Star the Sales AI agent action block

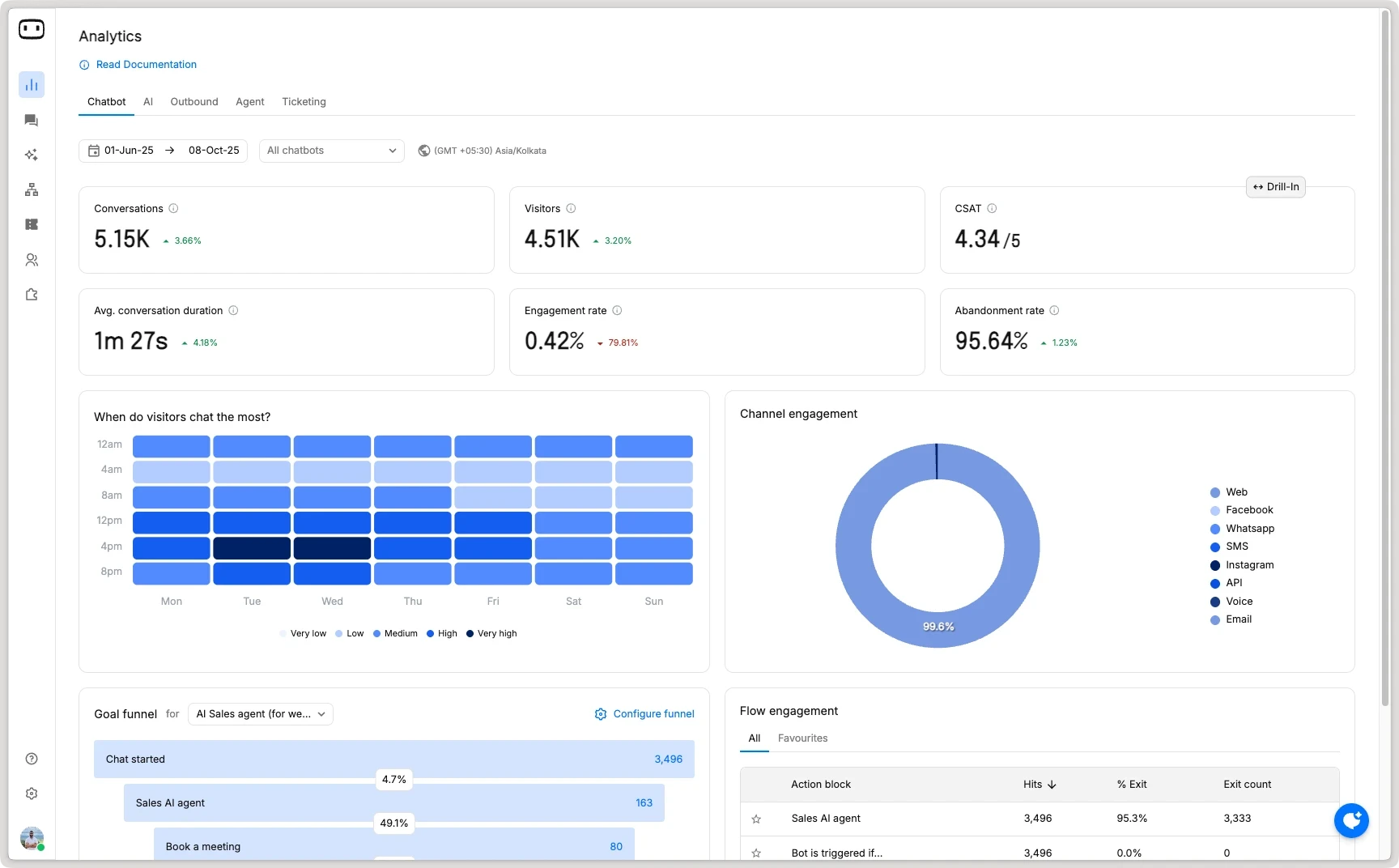pos(757,819)
